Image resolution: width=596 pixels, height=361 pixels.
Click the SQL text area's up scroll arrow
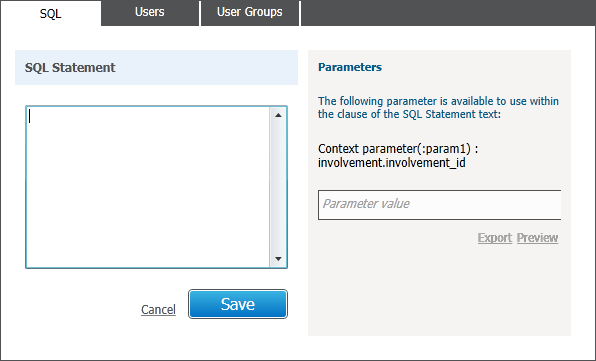(x=278, y=115)
